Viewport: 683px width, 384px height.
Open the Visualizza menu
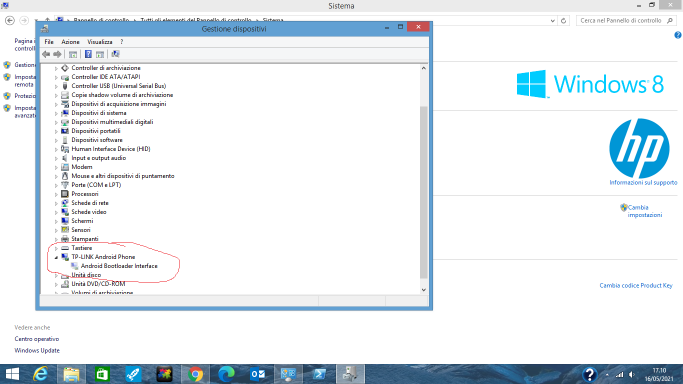100,42
